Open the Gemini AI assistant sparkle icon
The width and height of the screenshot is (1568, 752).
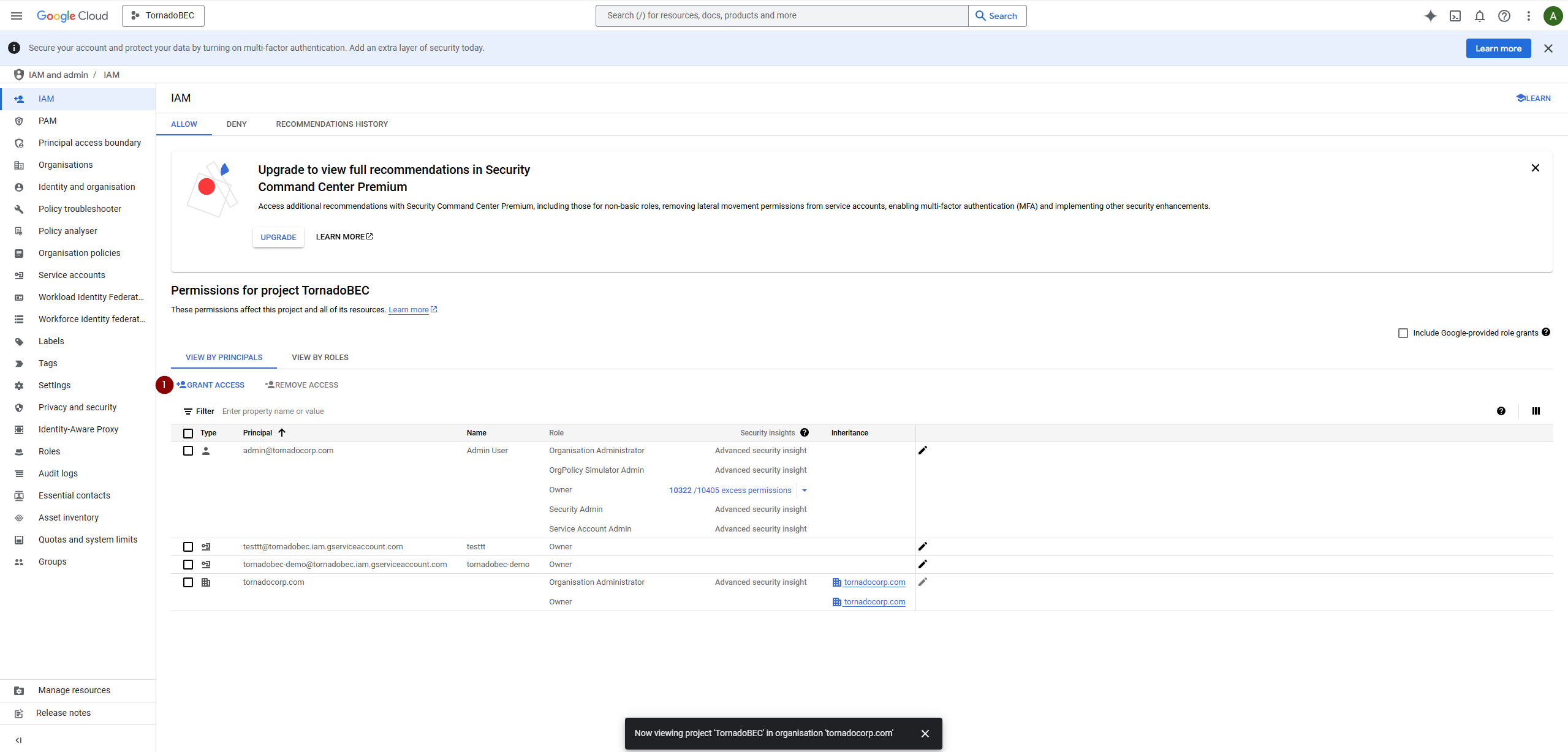pyautogui.click(x=1430, y=16)
